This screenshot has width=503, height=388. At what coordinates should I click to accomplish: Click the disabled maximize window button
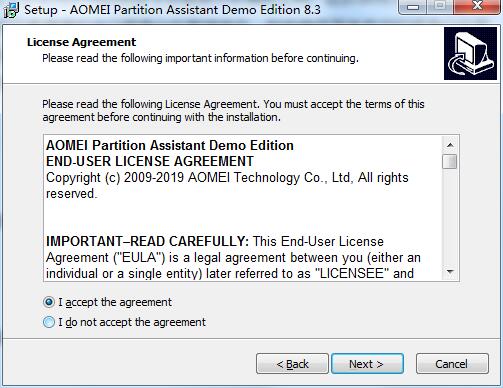[440, 7]
